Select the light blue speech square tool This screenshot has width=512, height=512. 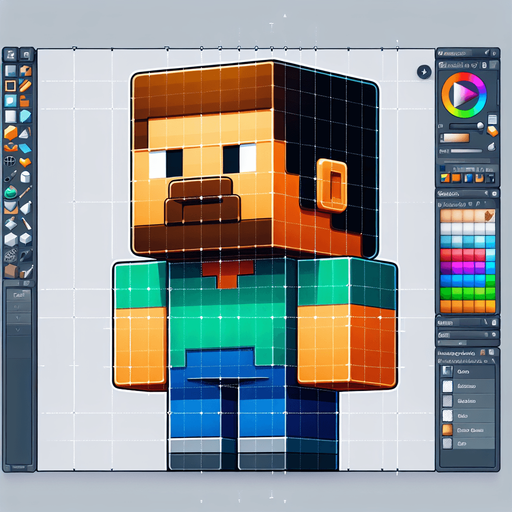point(10,101)
